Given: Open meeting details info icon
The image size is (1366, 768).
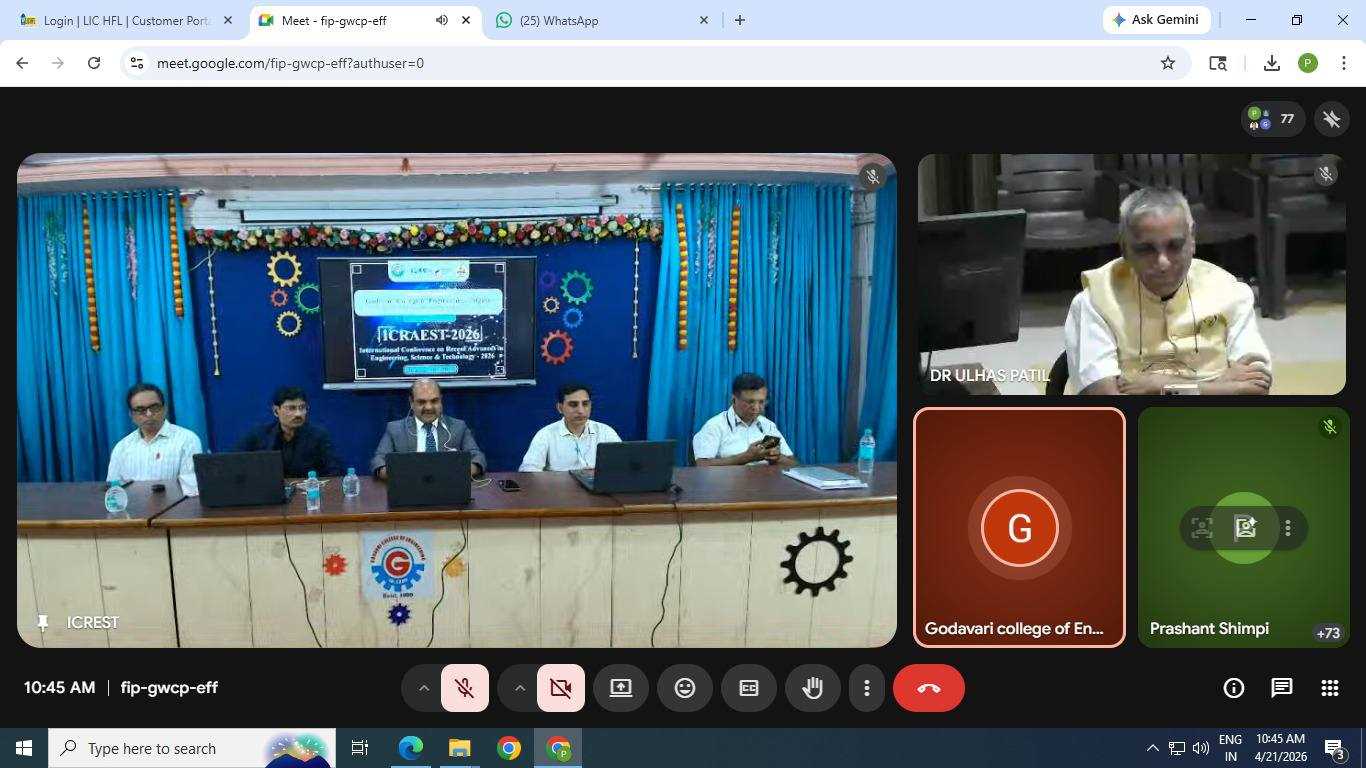Looking at the screenshot, I should [x=1233, y=688].
